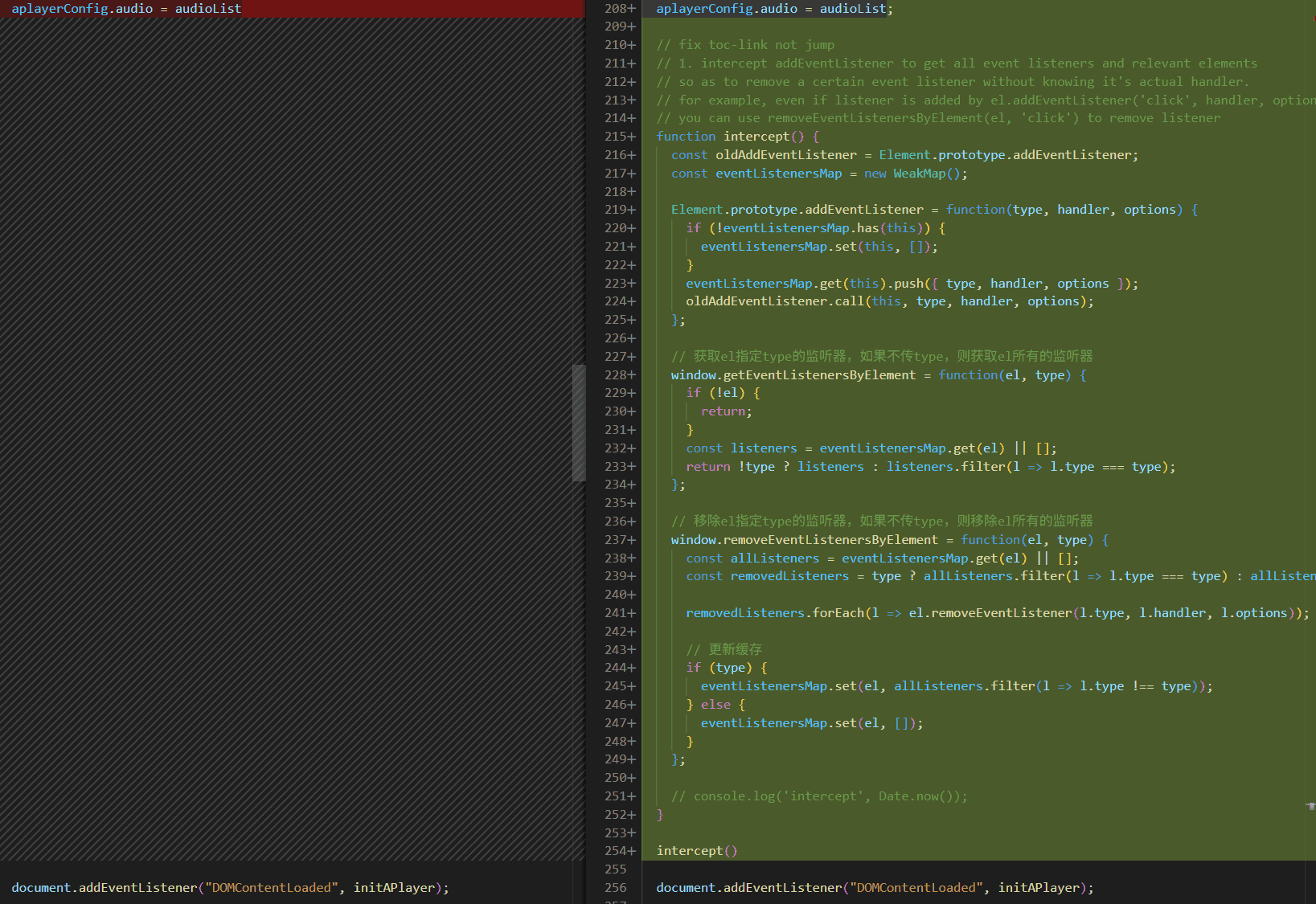Click 'removedListeners.forEach' line

click(997, 613)
